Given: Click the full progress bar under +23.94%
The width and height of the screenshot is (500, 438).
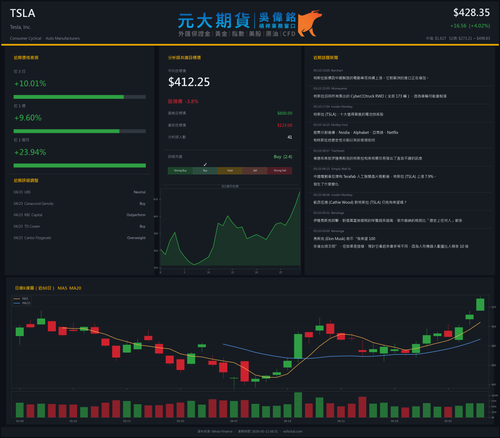Looking at the screenshot, I should [x=79, y=165].
